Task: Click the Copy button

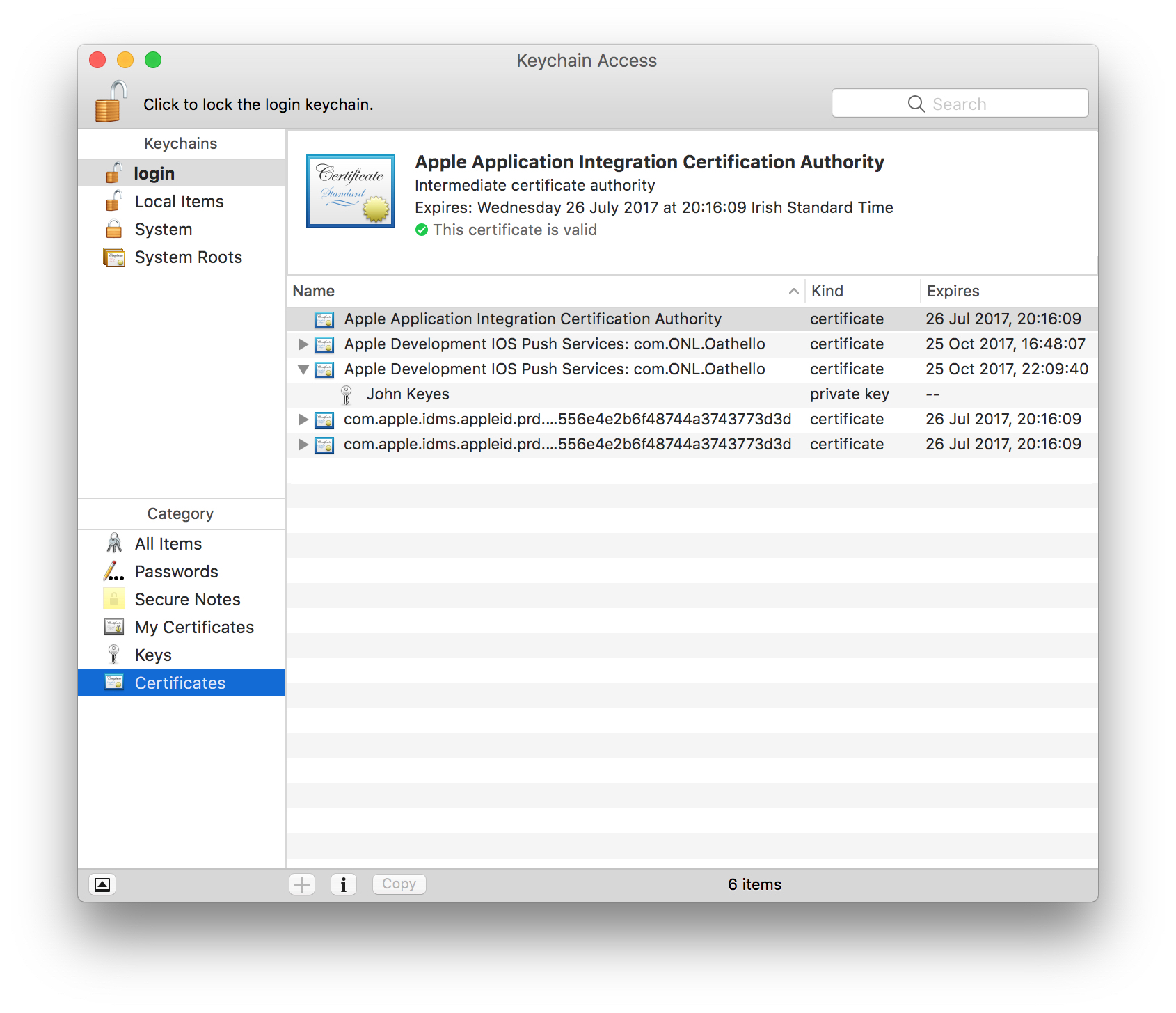Action: point(399,884)
